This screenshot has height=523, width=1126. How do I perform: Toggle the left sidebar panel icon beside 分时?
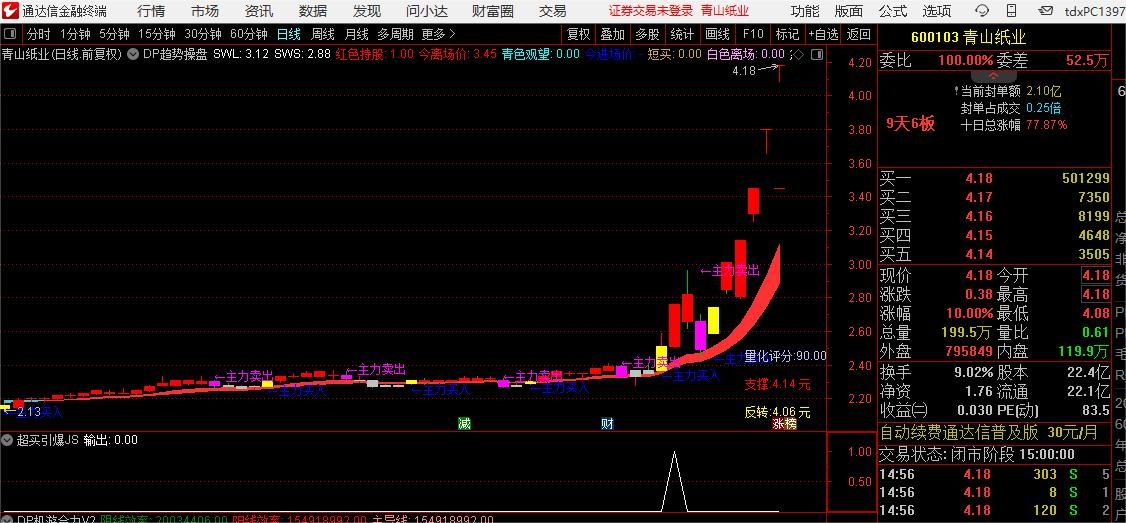coord(11,34)
